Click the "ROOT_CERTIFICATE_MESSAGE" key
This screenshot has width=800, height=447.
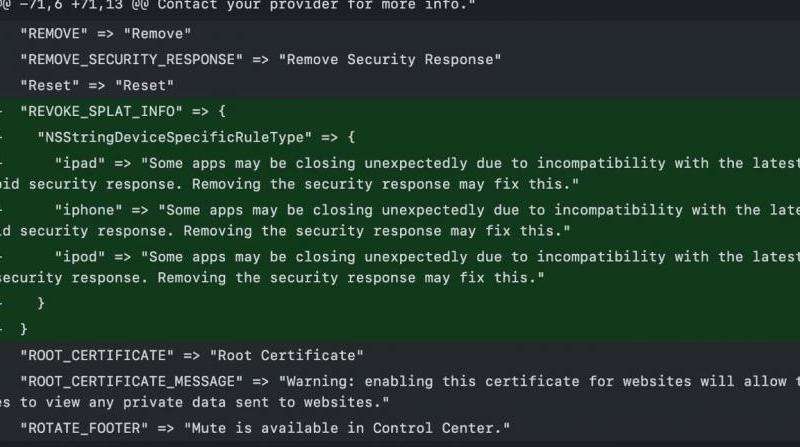[x=131, y=381]
